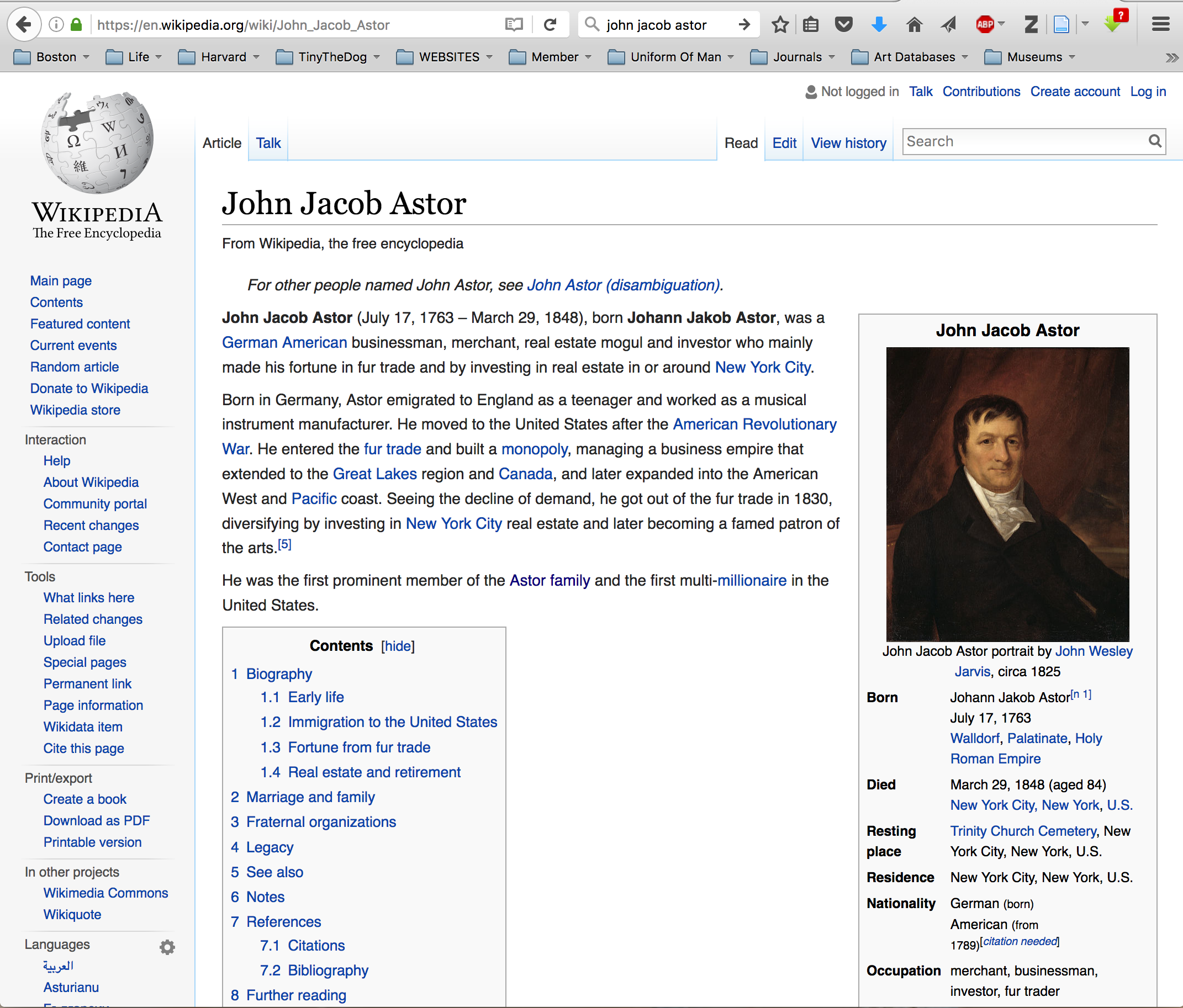Screen dimensions: 1183x1008
Task: Go to browser home icon
Action: point(914,24)
